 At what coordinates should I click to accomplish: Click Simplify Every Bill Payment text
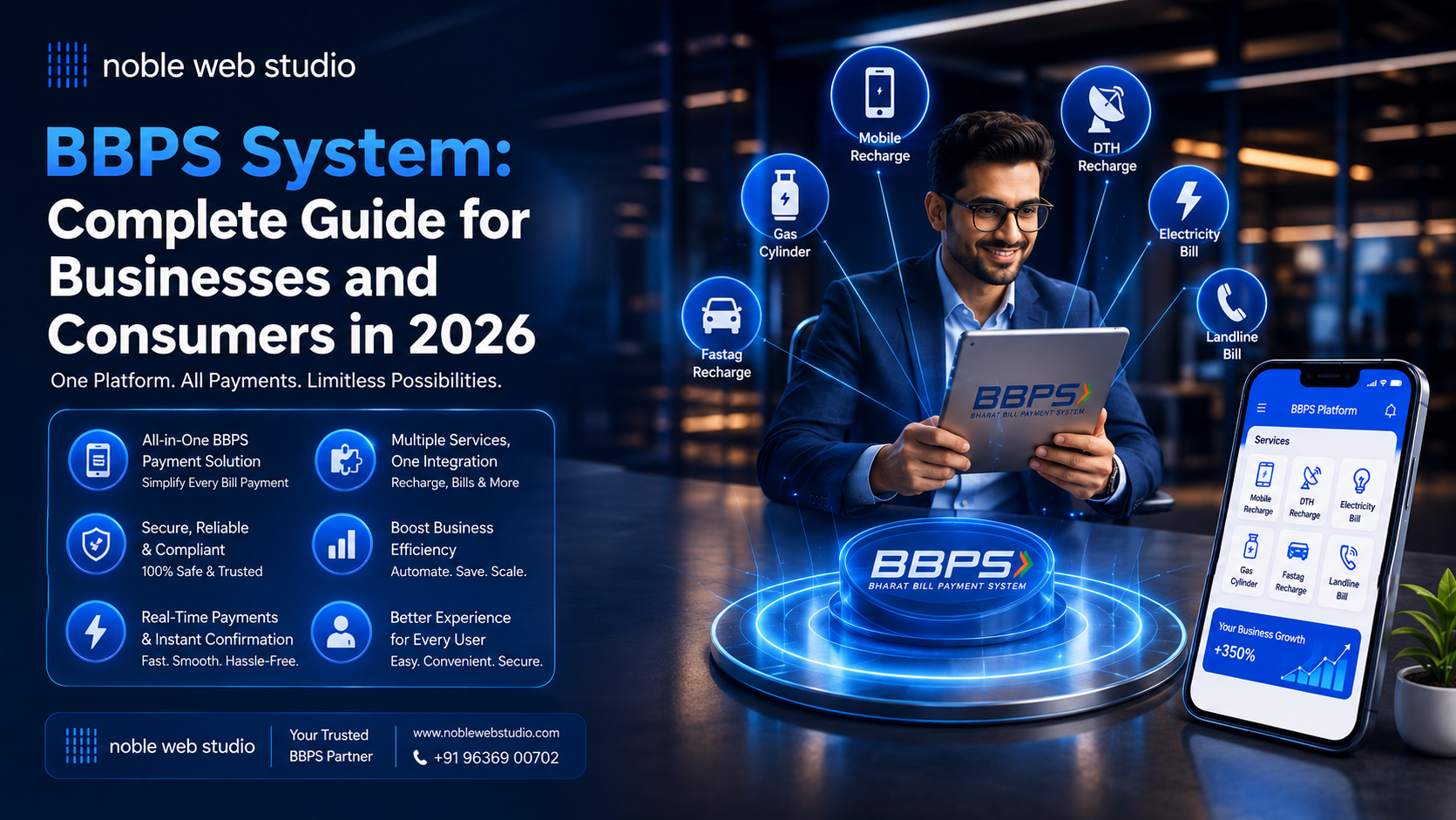point(215,483)
